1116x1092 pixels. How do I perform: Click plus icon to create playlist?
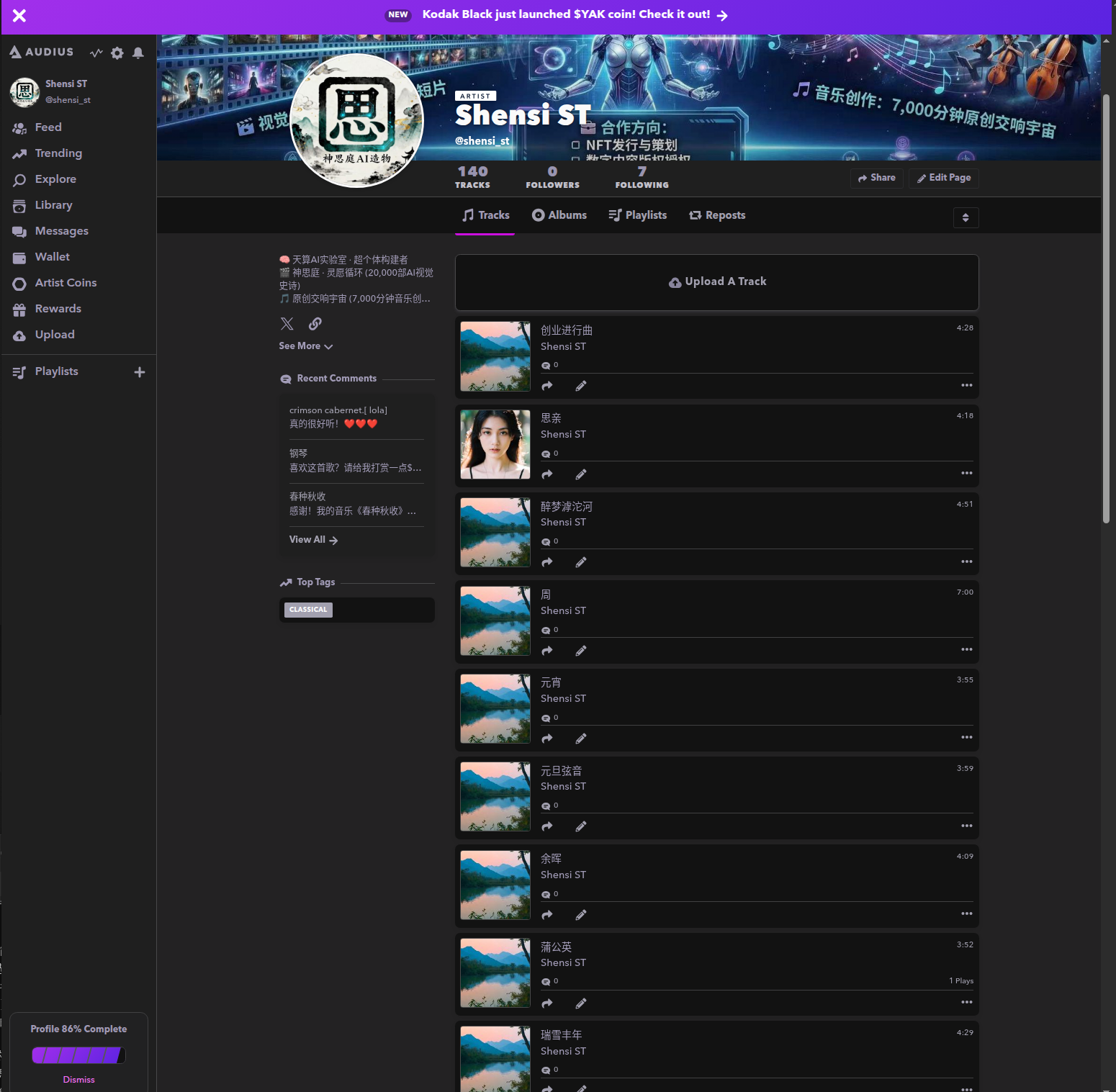140,372
